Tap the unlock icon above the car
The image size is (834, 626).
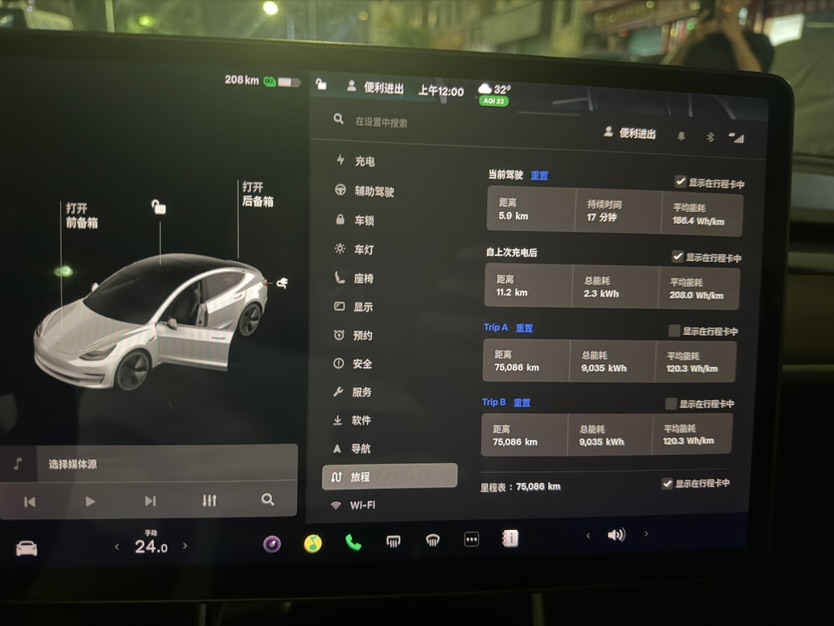tap(159, 206)
